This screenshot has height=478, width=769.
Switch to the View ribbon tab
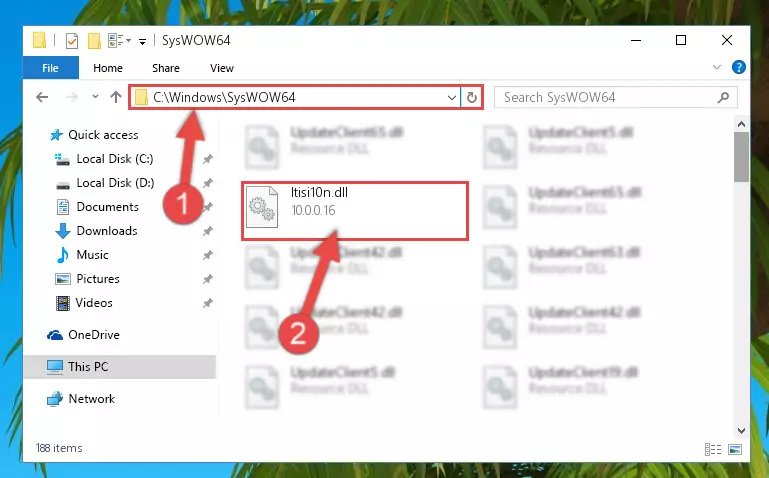pos(222,68)
